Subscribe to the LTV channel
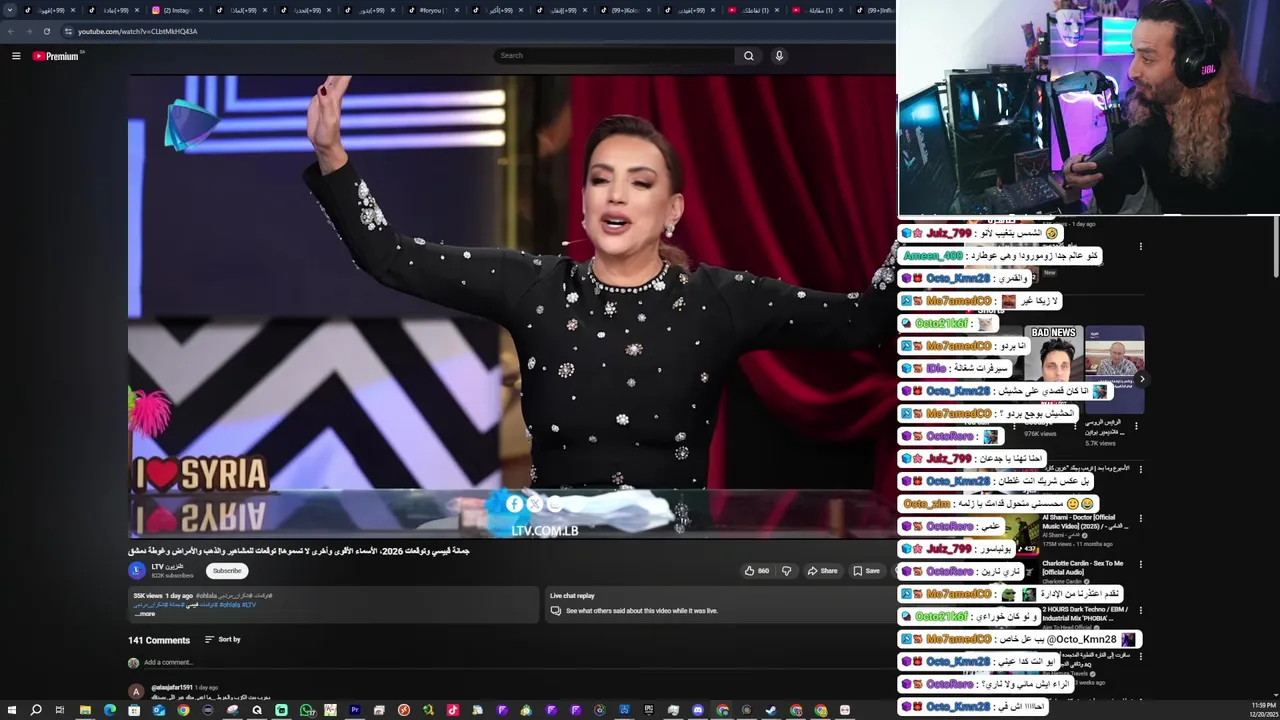Viewport: 1280px width, 720px height. tap(227, 571)
